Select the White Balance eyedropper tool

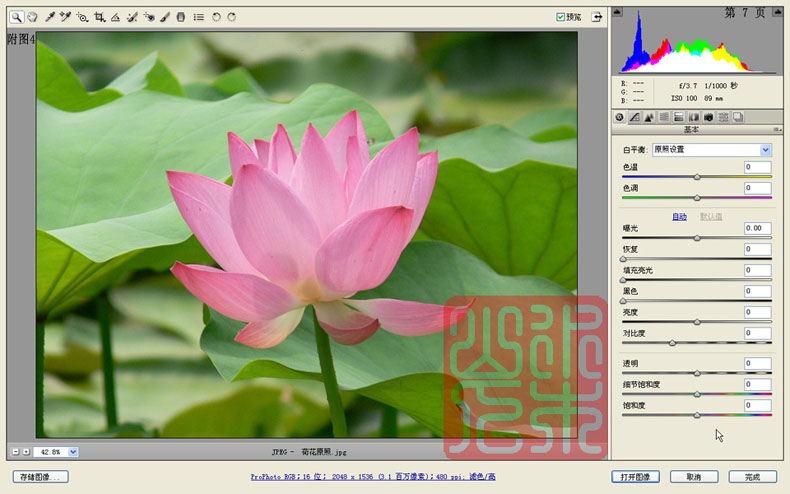click(50, 17)
